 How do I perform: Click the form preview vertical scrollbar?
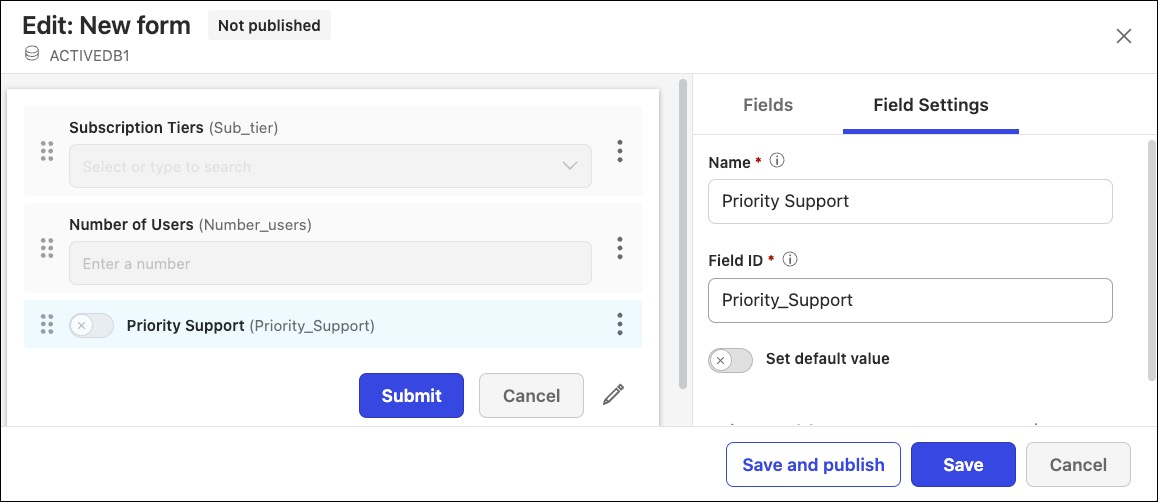(x=683, y=233)
